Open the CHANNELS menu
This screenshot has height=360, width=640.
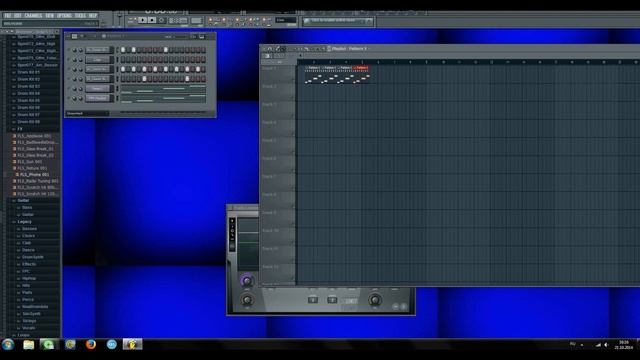33,16
